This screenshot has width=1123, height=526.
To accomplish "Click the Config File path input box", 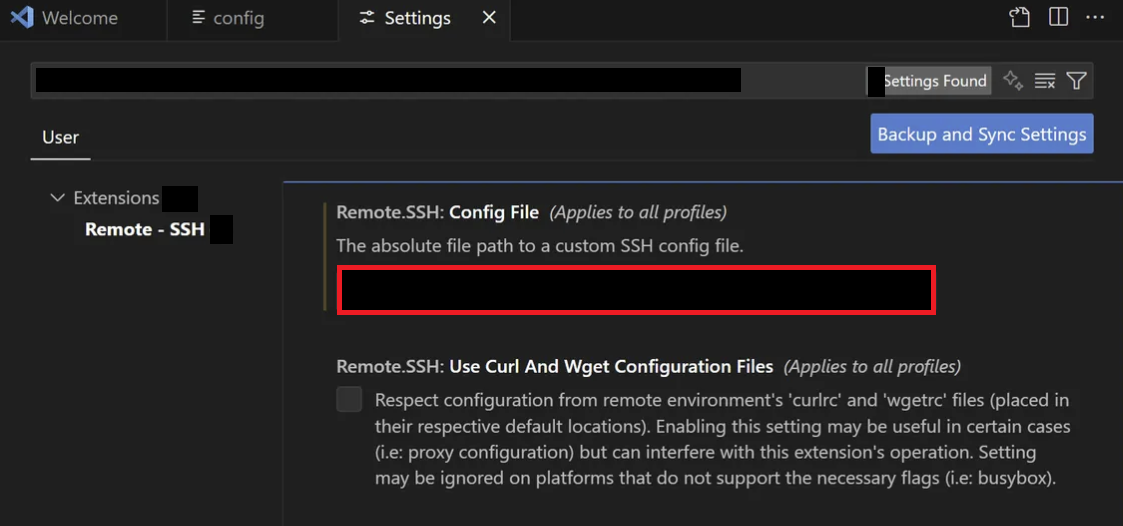I will [x=636, y=290].
